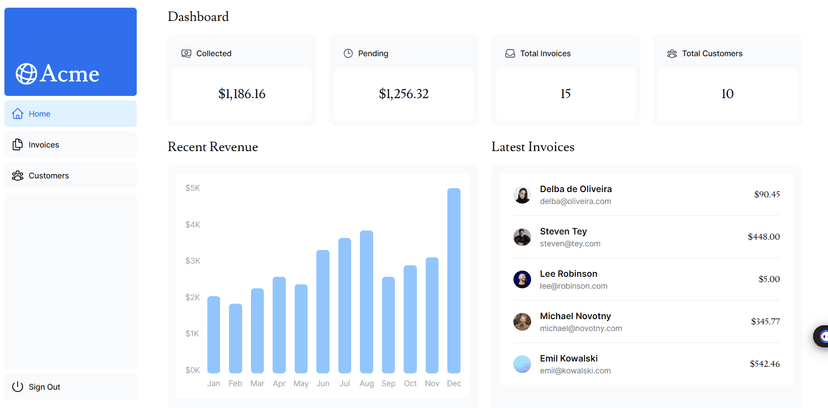Click the Acme globe logo icon
This screenshot has height=408, width=828.
point(26,74)
